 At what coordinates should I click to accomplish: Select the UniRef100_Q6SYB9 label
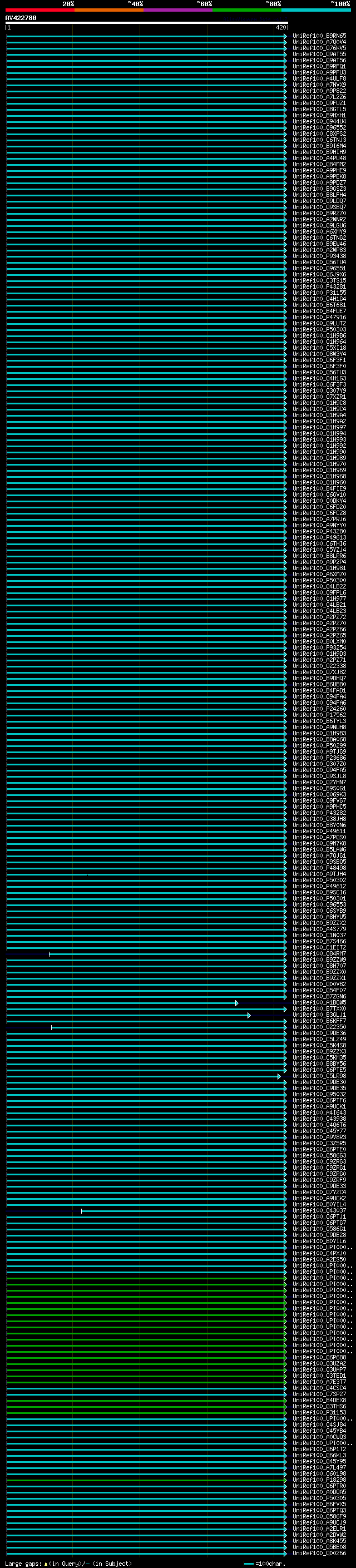click(x=319, y=911)
